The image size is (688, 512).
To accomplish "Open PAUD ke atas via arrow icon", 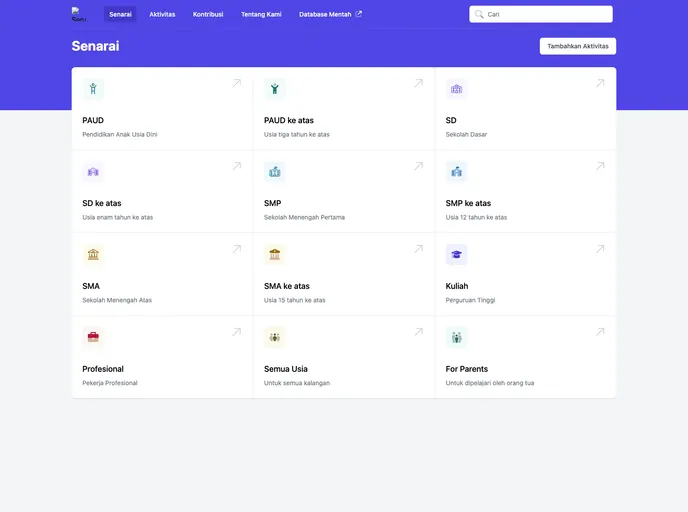I will [419, 83].
